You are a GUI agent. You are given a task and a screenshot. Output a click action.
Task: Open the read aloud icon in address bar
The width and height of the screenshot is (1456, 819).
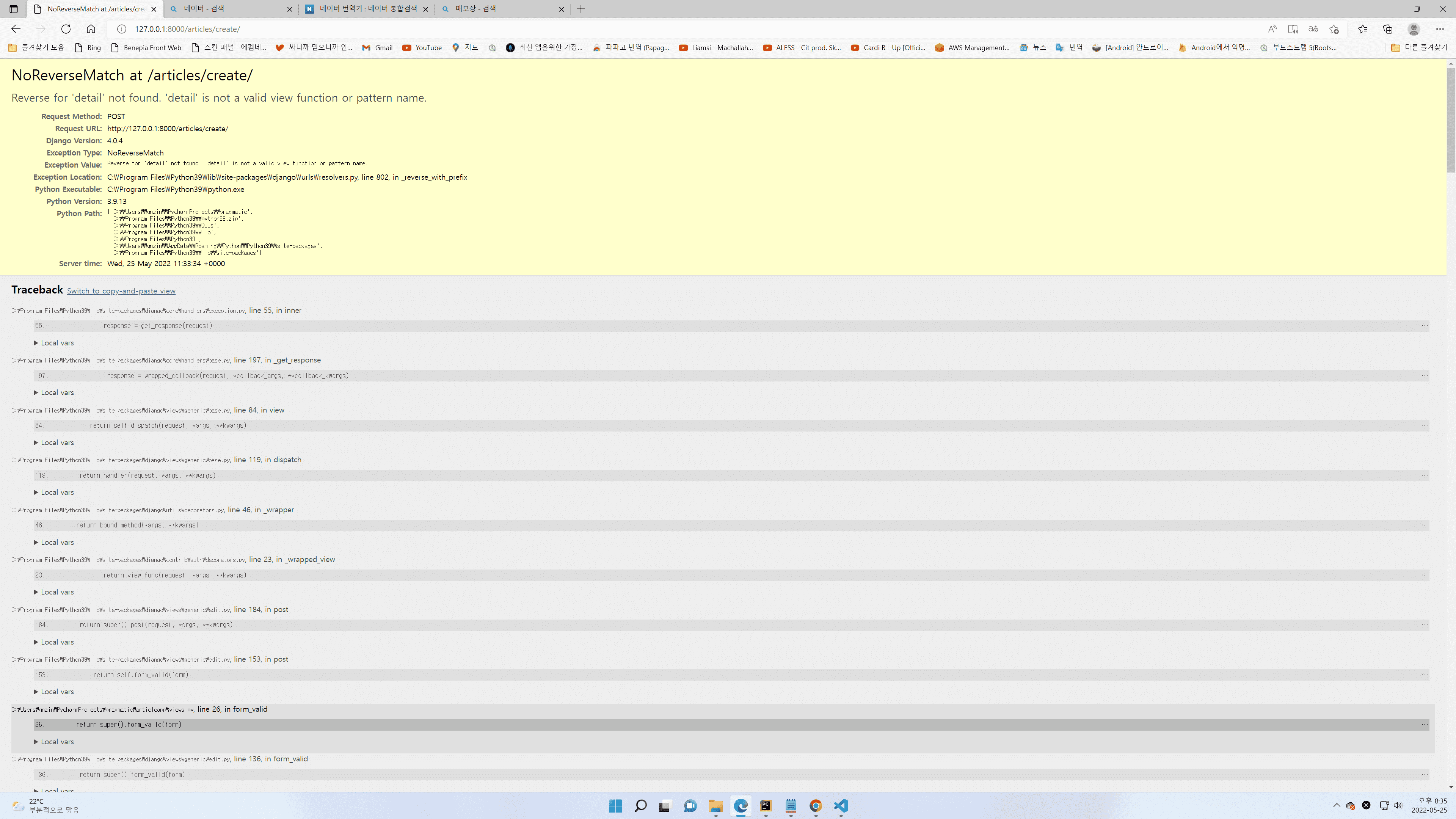[x=1272, y=29]
